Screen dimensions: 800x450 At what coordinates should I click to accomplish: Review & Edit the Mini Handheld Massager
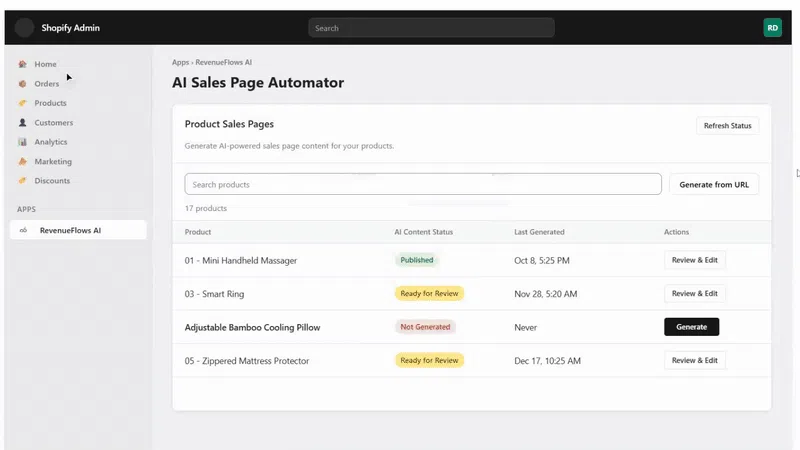point(694,260)
